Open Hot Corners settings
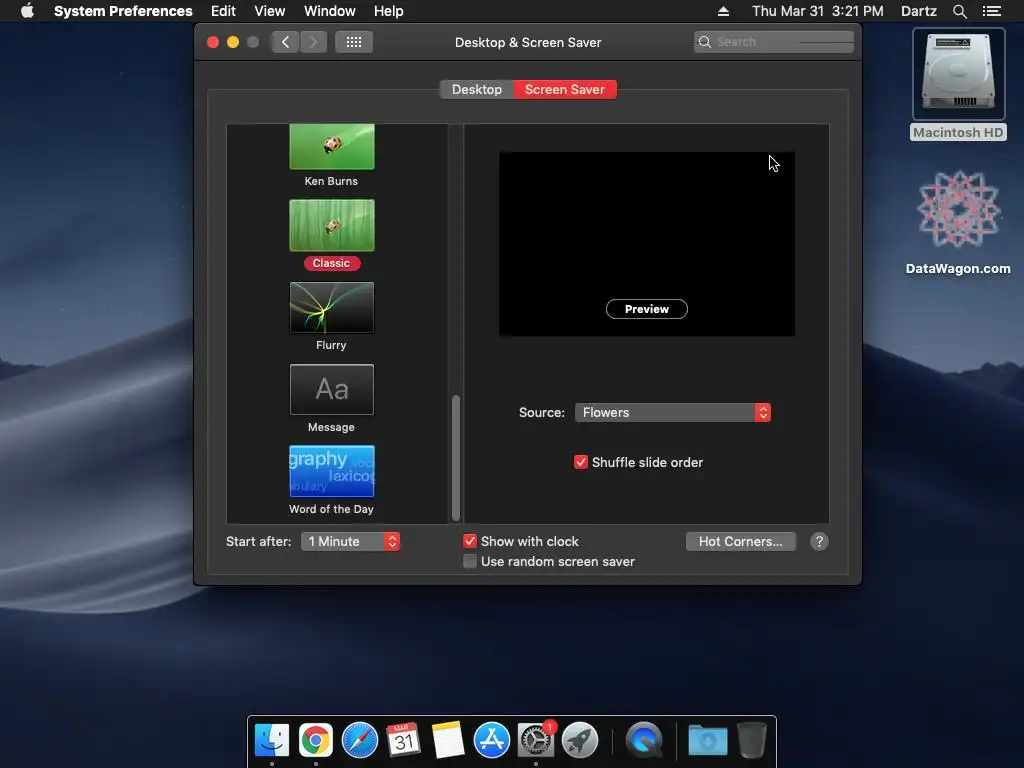Viewport: 1024px width, 768px height. click(x=741, y=541)
